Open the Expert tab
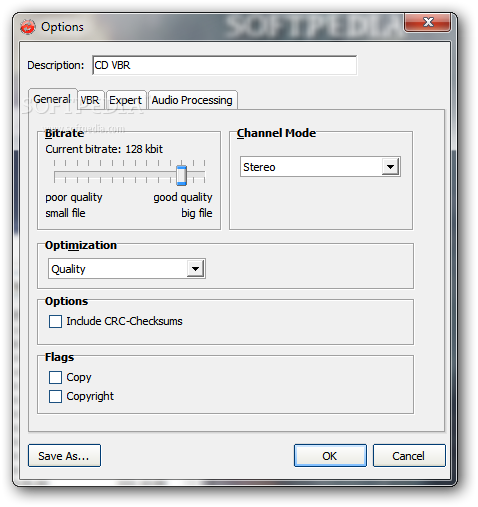Viewport: 478px width, 507px height. (125, 100)
